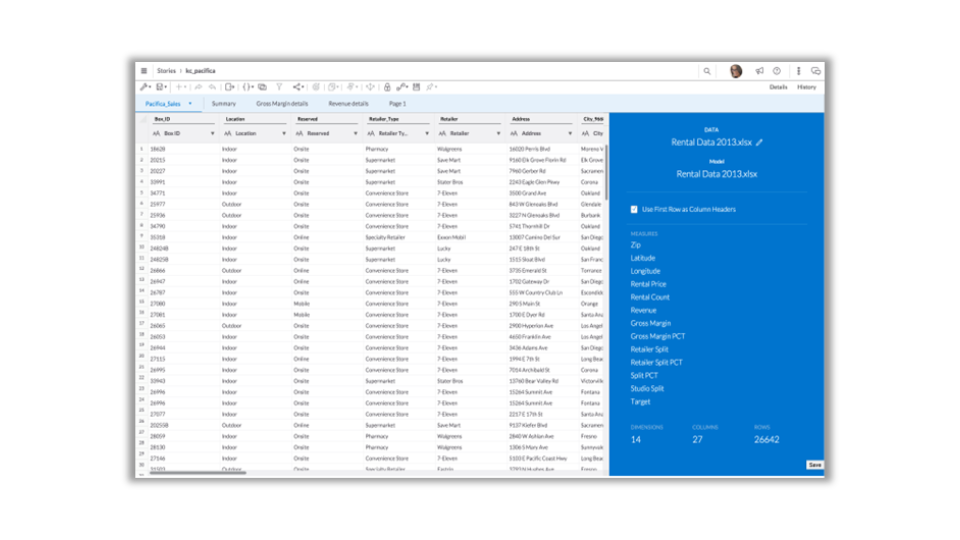This screenshot has height=540, width=960.
Task: Open the Details panel
Action: pos(778,87)
